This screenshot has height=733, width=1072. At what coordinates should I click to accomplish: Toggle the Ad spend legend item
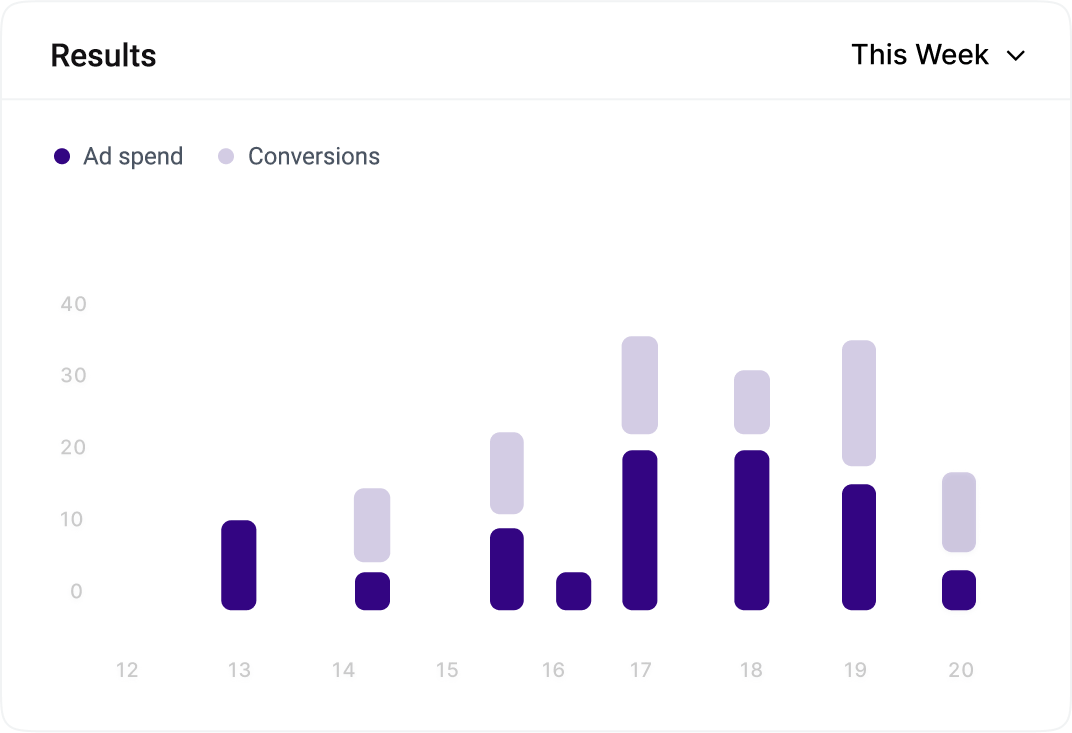pyautogui.click(x=118, y=157)
